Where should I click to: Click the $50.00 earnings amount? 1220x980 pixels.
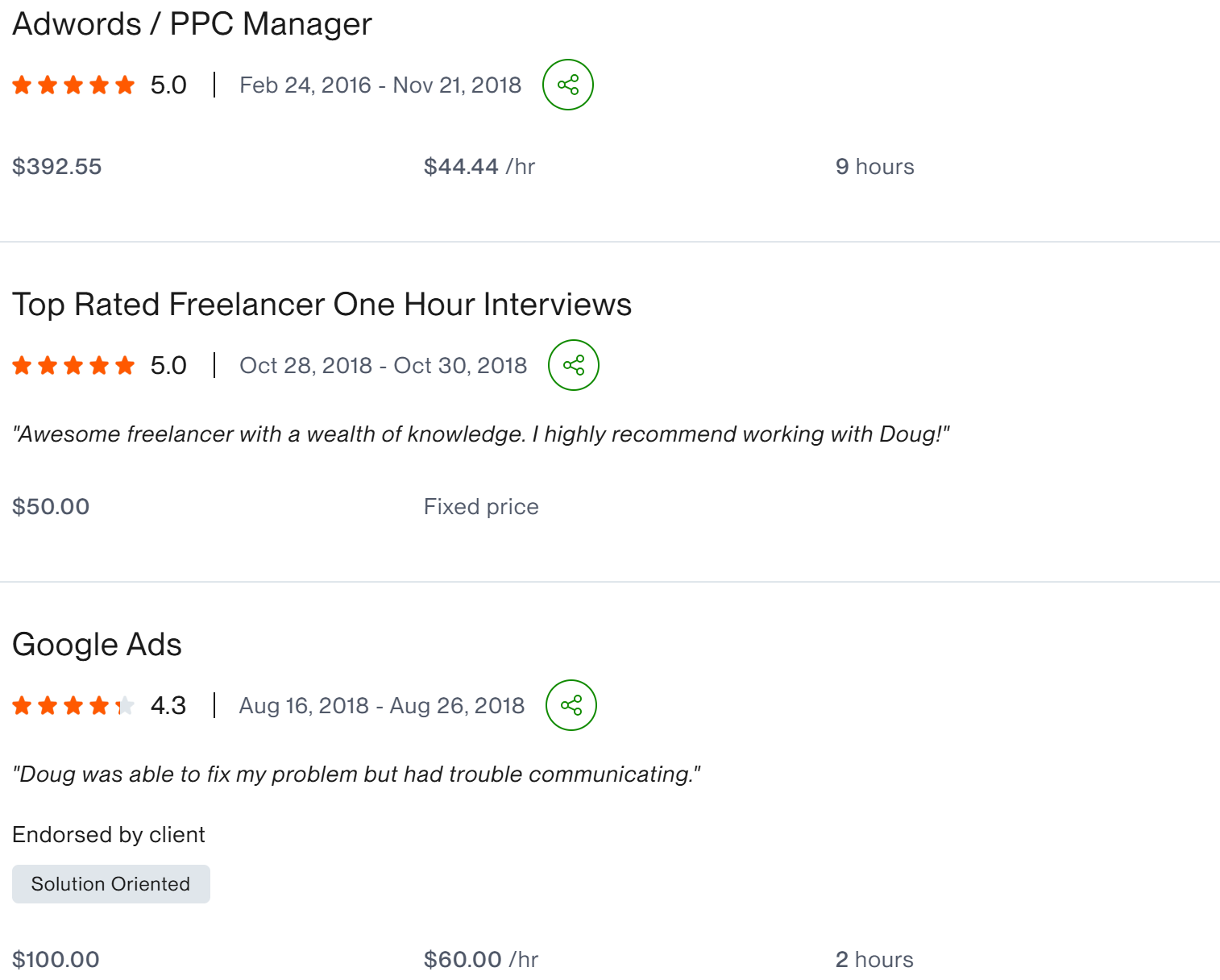51,507
